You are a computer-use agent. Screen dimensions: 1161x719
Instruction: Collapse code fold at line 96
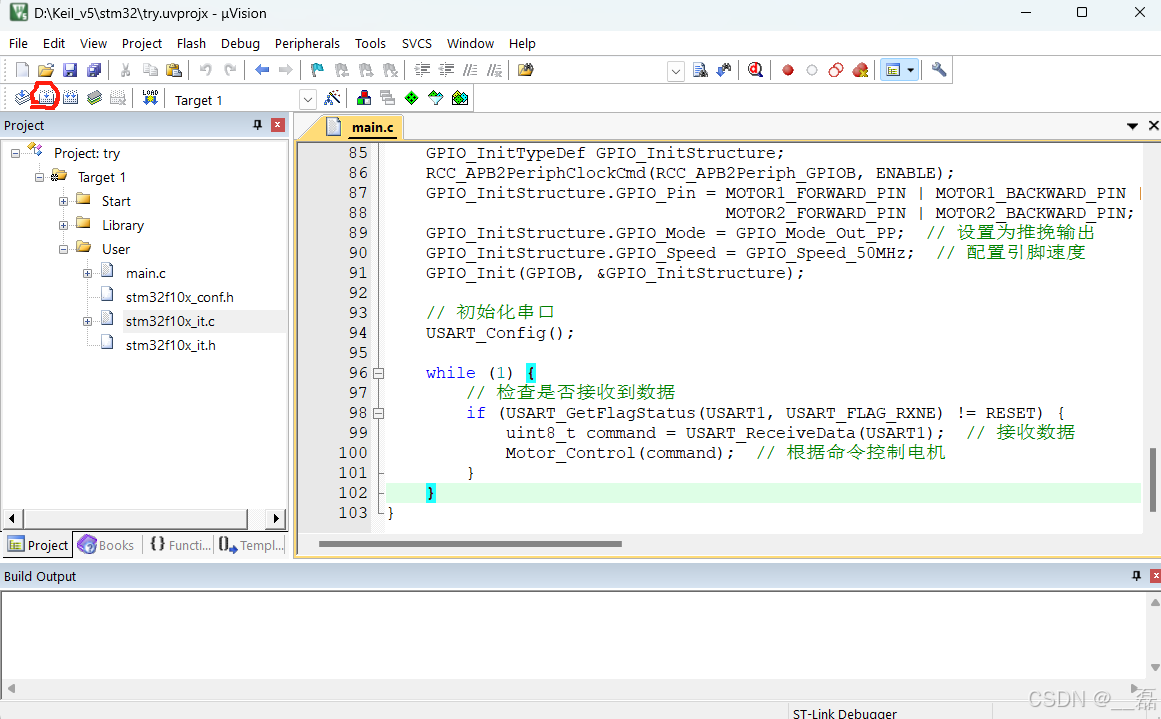(378, 373)
